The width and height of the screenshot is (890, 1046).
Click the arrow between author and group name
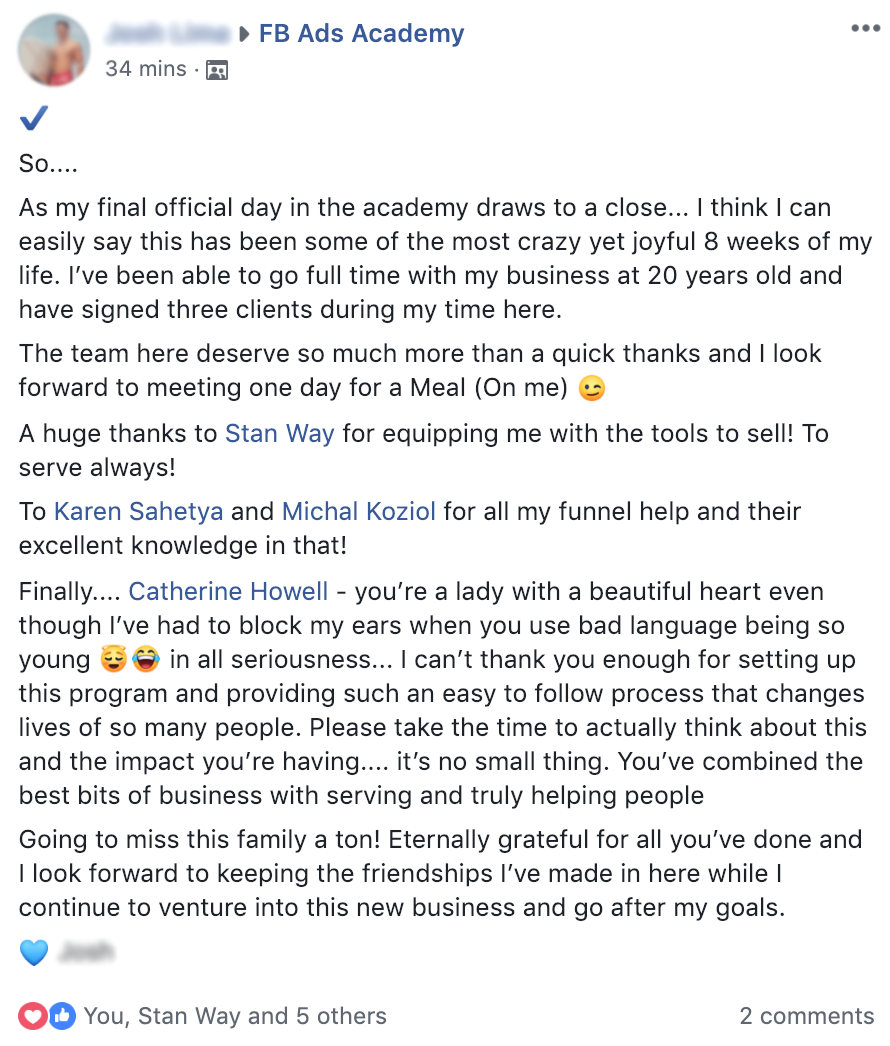pyautogui.click(x=244, y=35)
